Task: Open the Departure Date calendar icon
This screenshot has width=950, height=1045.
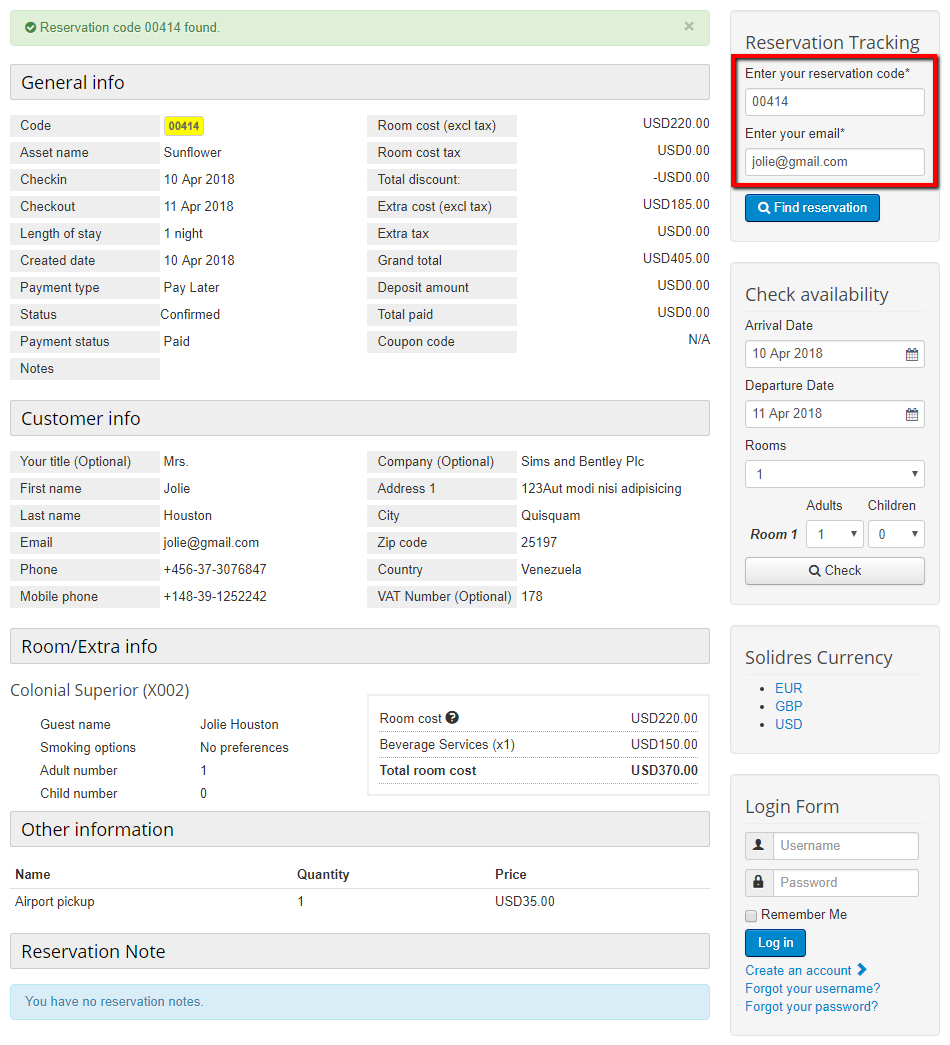Action: point(911,414)
